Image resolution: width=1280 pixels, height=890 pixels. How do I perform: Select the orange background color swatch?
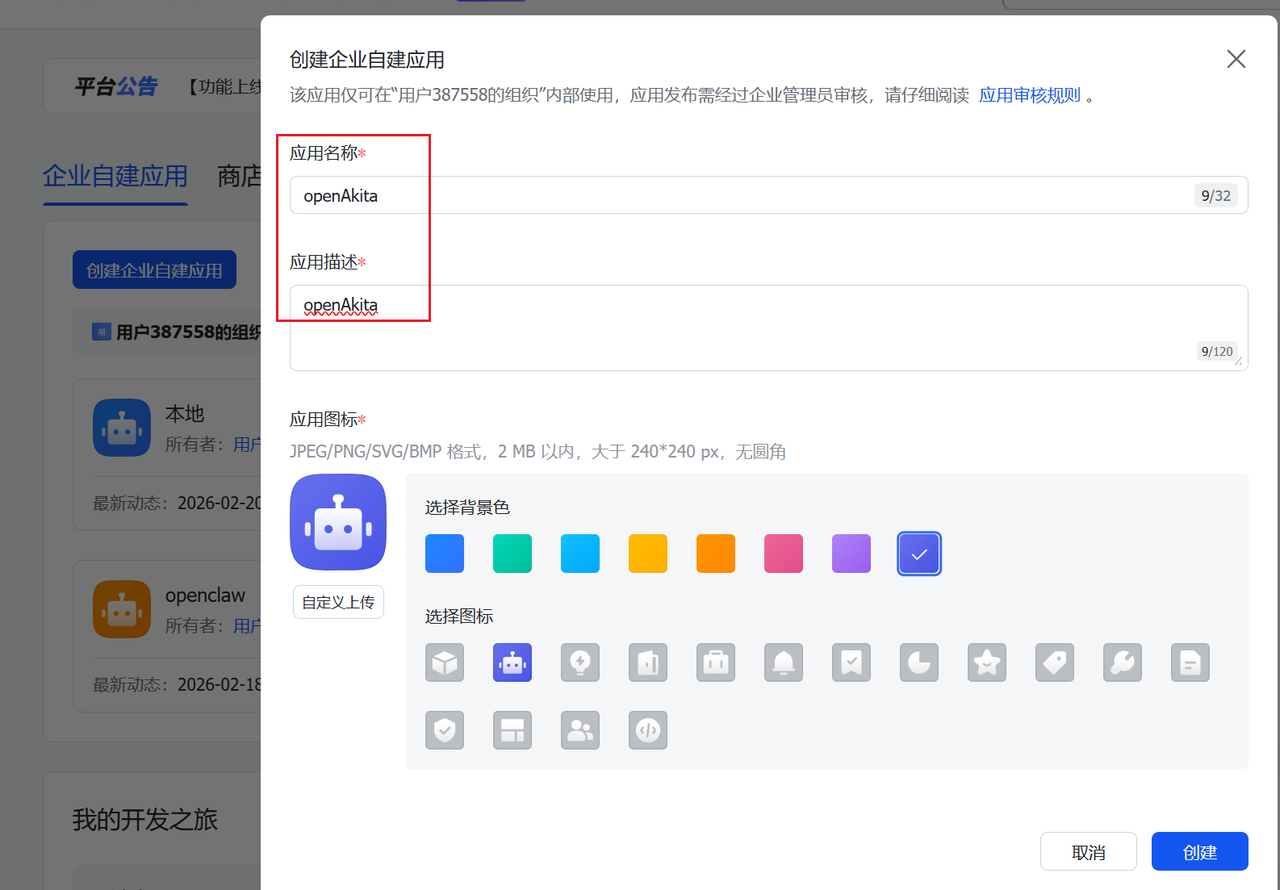coord(715,553)
